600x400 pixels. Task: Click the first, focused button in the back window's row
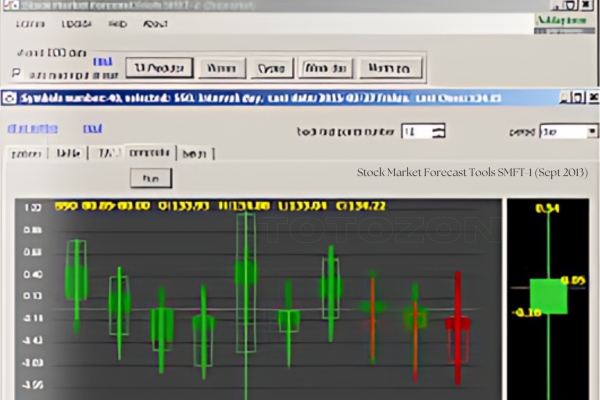(160, 68)
